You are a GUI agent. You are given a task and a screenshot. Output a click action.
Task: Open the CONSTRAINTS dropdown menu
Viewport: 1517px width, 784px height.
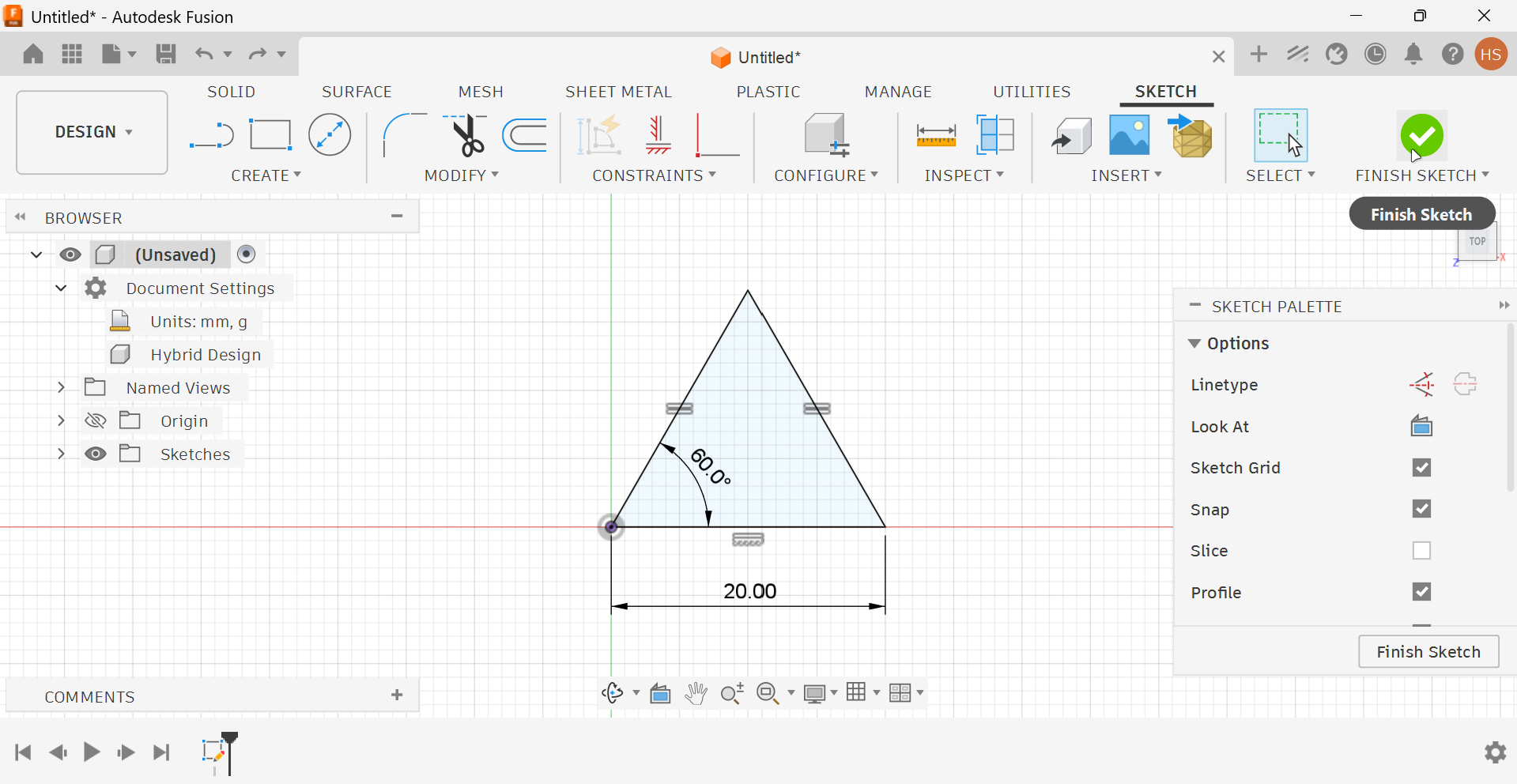655,175
